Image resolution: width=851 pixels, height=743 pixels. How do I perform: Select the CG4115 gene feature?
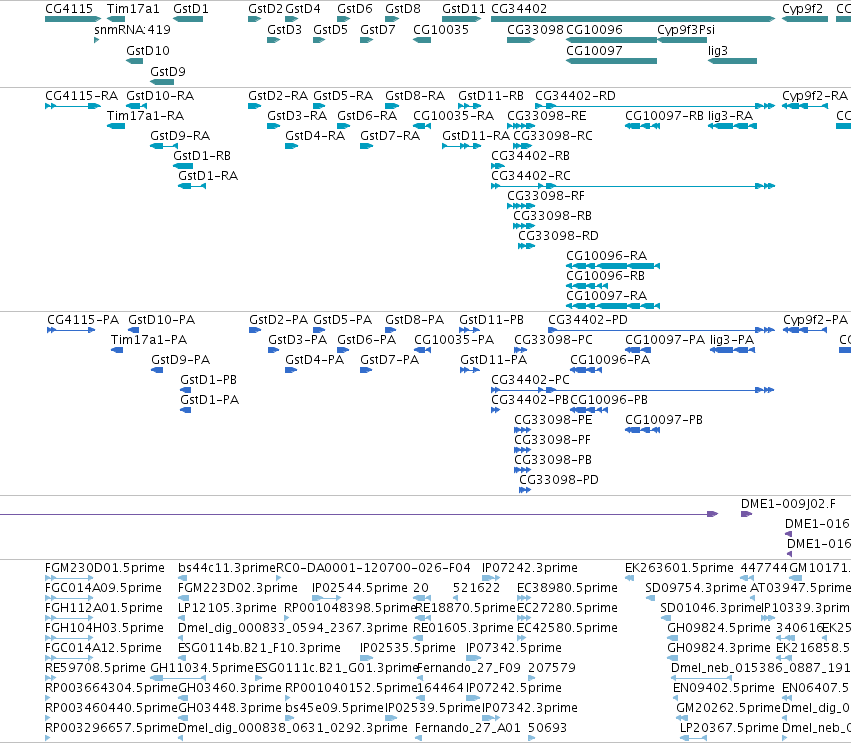pos(73,19)
